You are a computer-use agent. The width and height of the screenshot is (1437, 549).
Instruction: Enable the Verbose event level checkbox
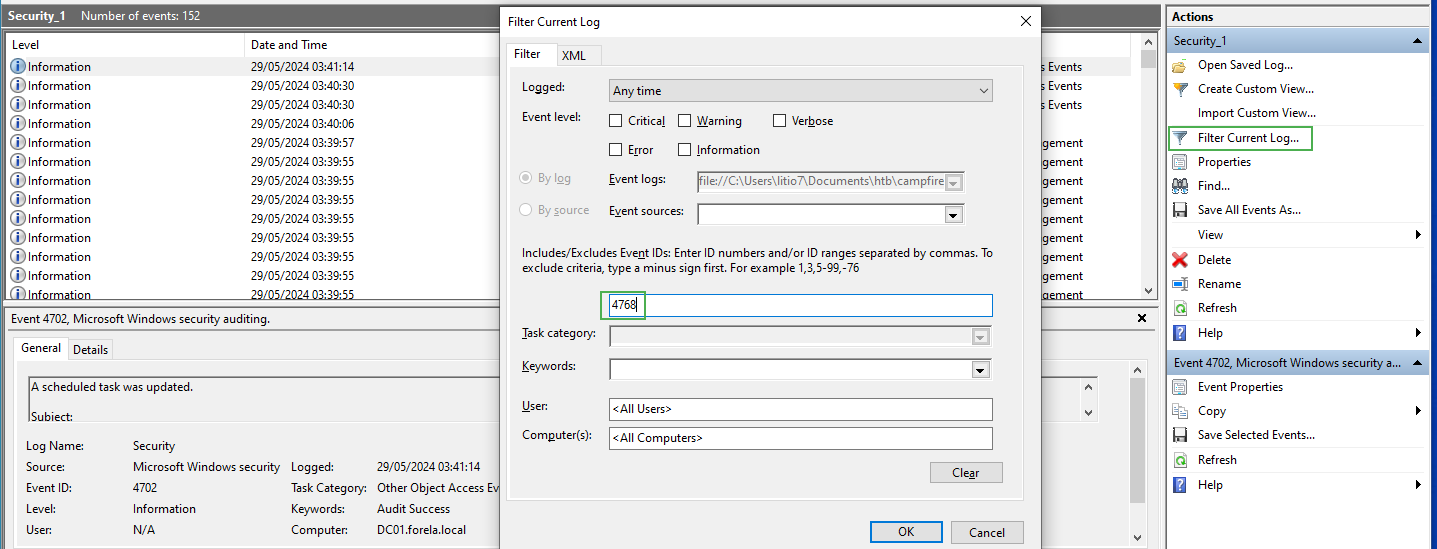point(779,121)
